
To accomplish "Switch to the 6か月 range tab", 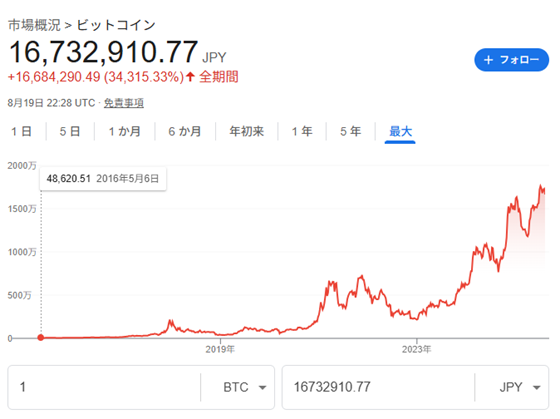I will [185, 131].
